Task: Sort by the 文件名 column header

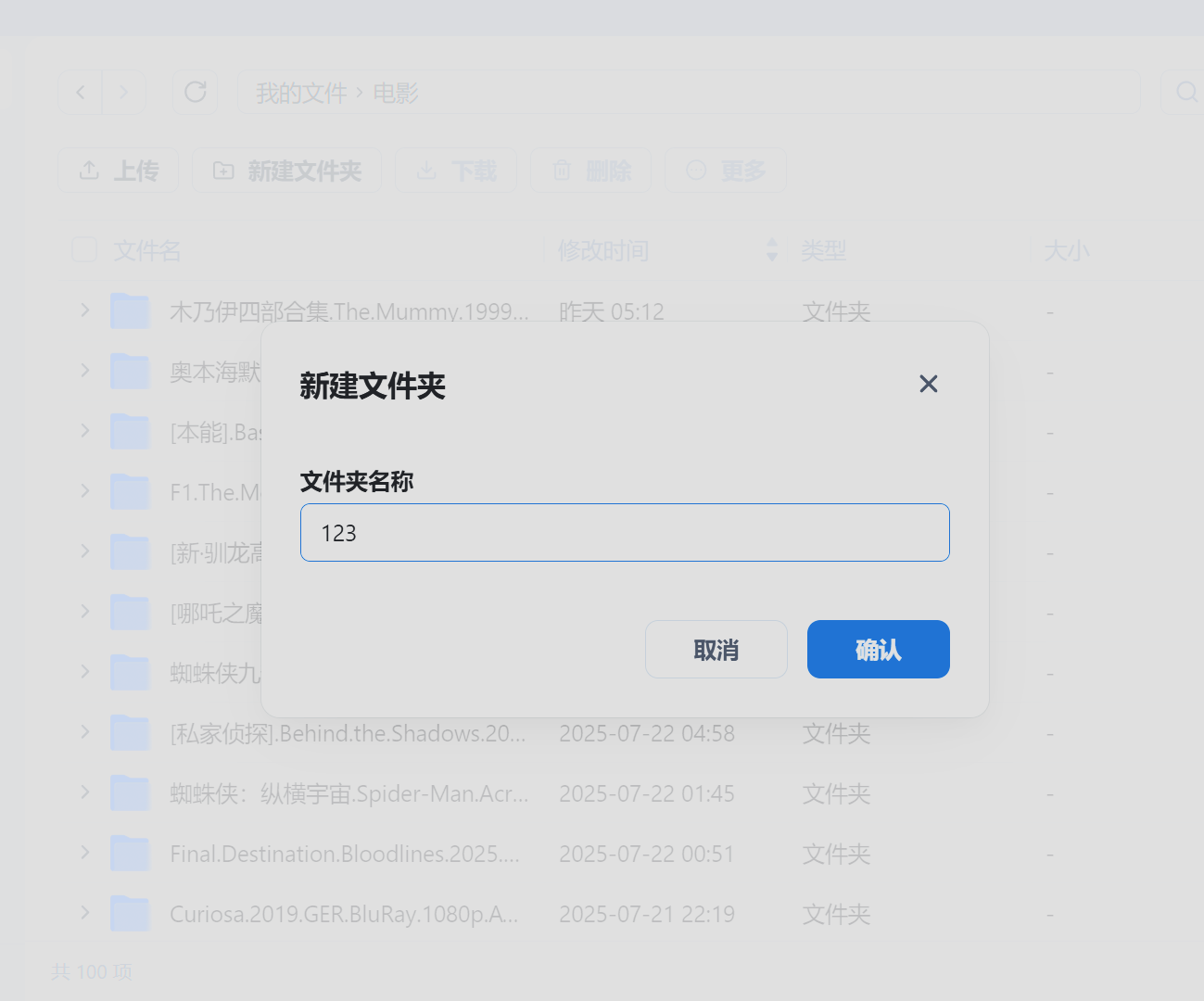Action: 147,250
